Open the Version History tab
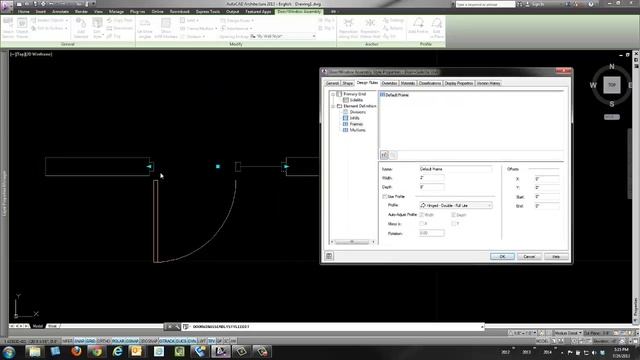This screenshot has height=360, width=640. (x=489, y=83)
